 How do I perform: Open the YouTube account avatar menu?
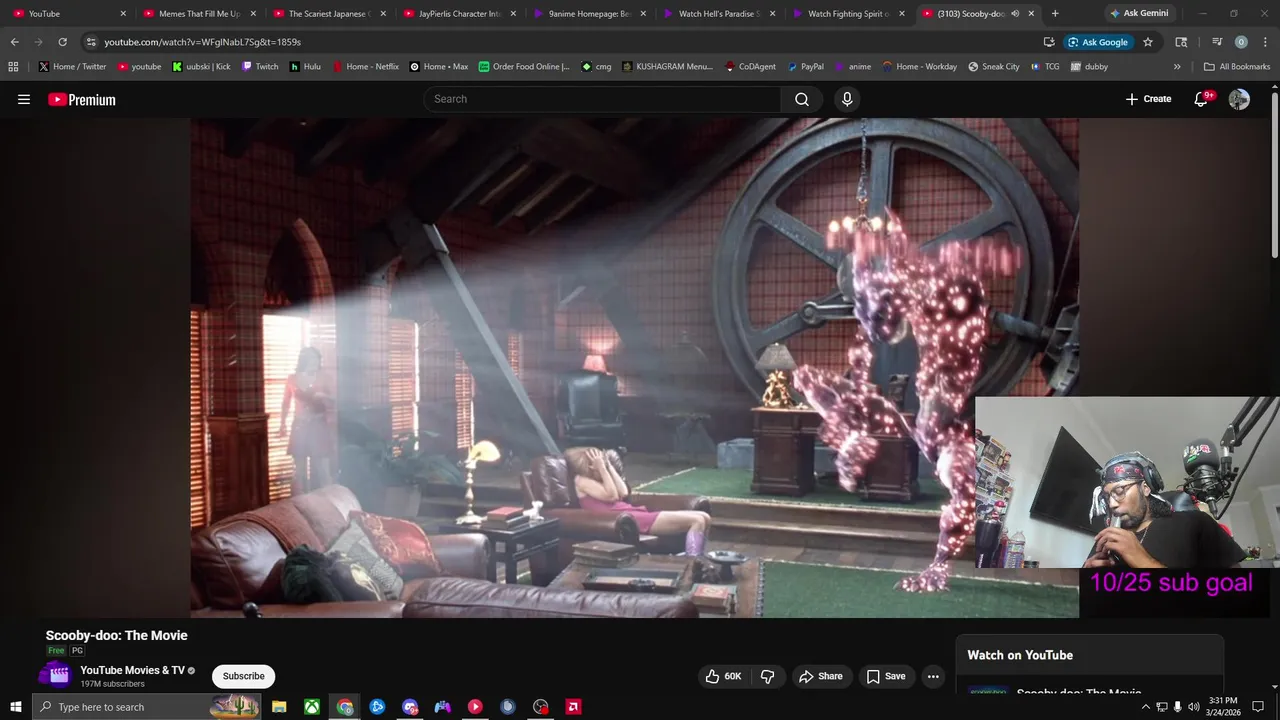1239,99
